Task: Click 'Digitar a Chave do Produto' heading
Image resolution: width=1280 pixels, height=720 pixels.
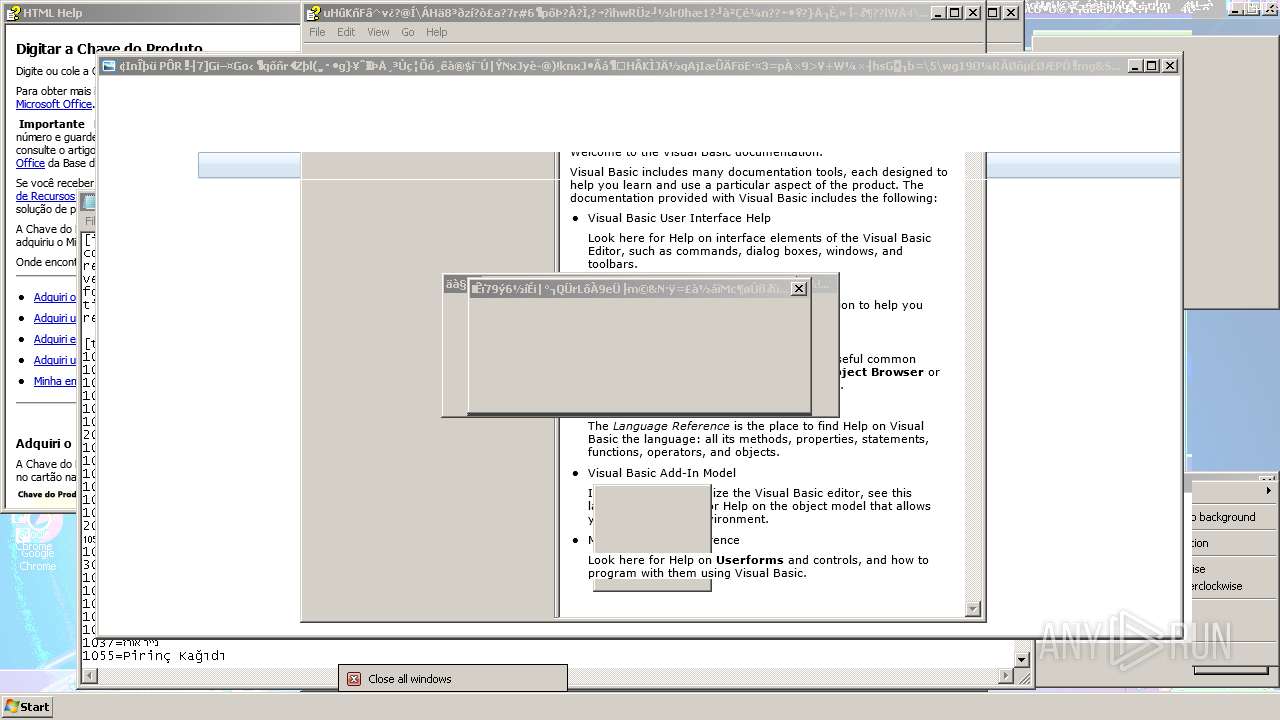Action: click(109, 48)
